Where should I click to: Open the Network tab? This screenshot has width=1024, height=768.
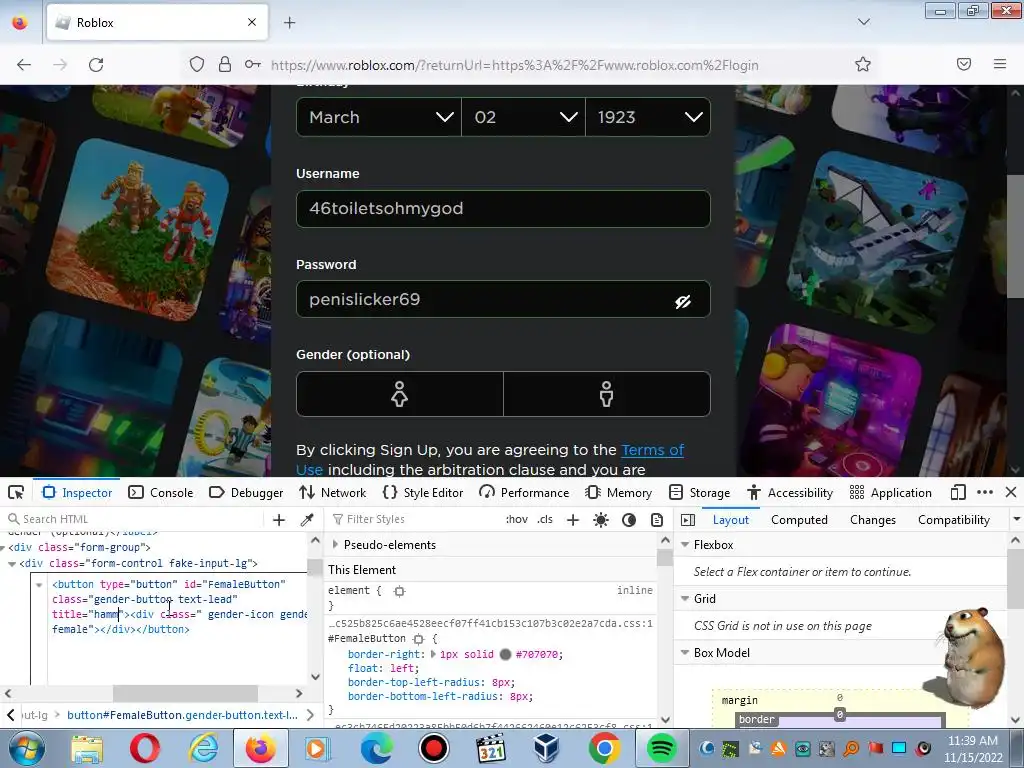[333, 492]
